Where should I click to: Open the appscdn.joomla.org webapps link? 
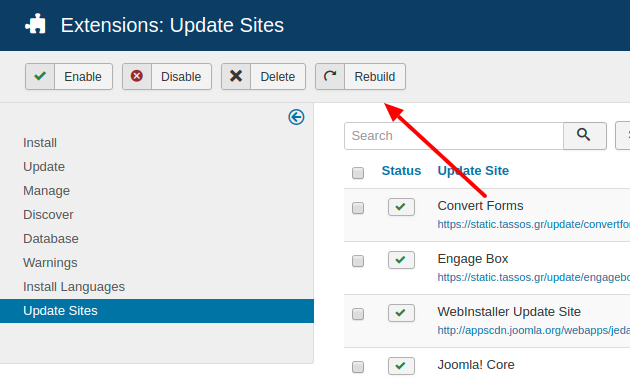click(534, 330)
